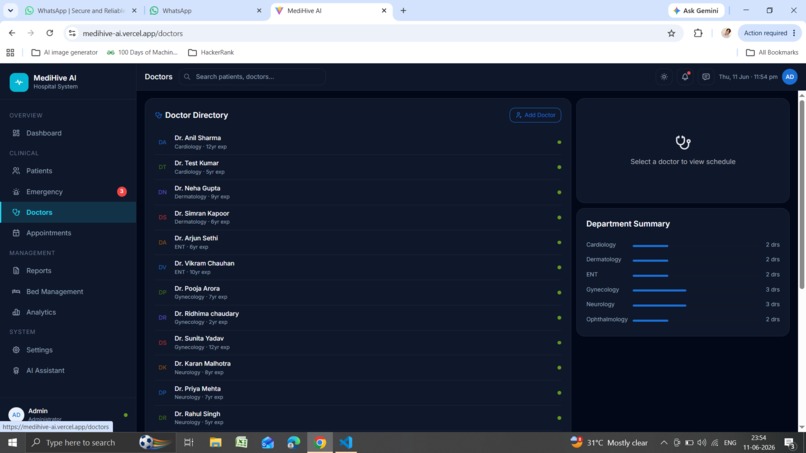806x453 pixels.
Task: Open Visual Studio Code from taskbar
Action: click(346, 442)
